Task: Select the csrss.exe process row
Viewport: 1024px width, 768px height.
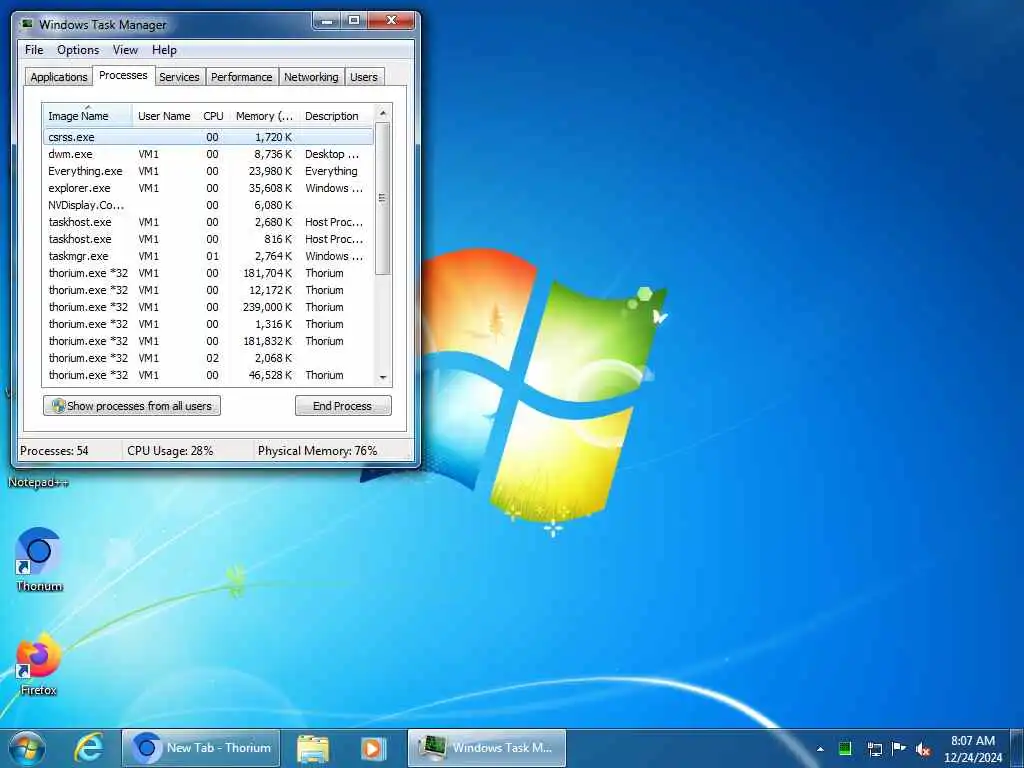Action: 208,137
